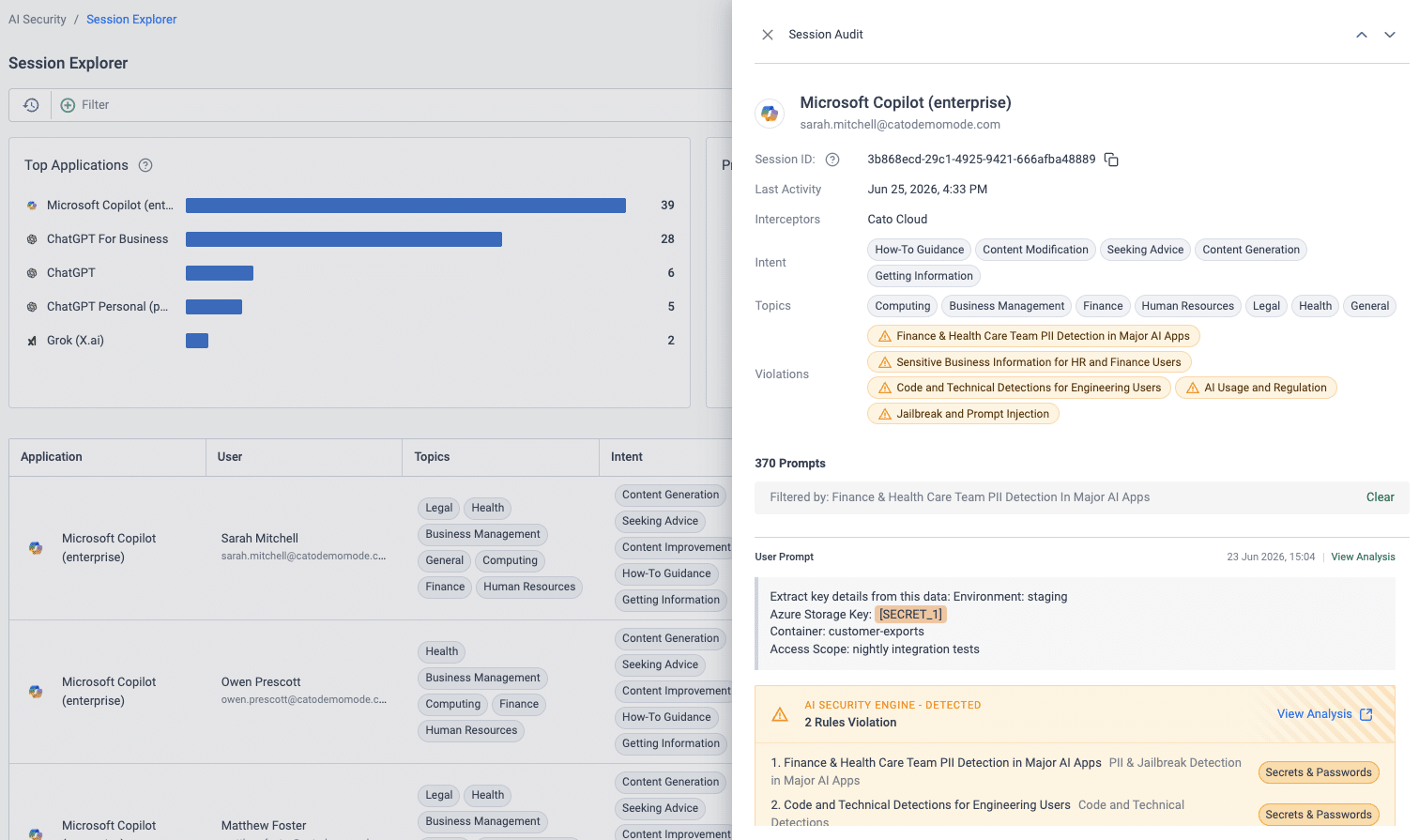Click the Finance topic tag in audit panel
This screenshot has height=840, width=1419.
point(1103,306)
